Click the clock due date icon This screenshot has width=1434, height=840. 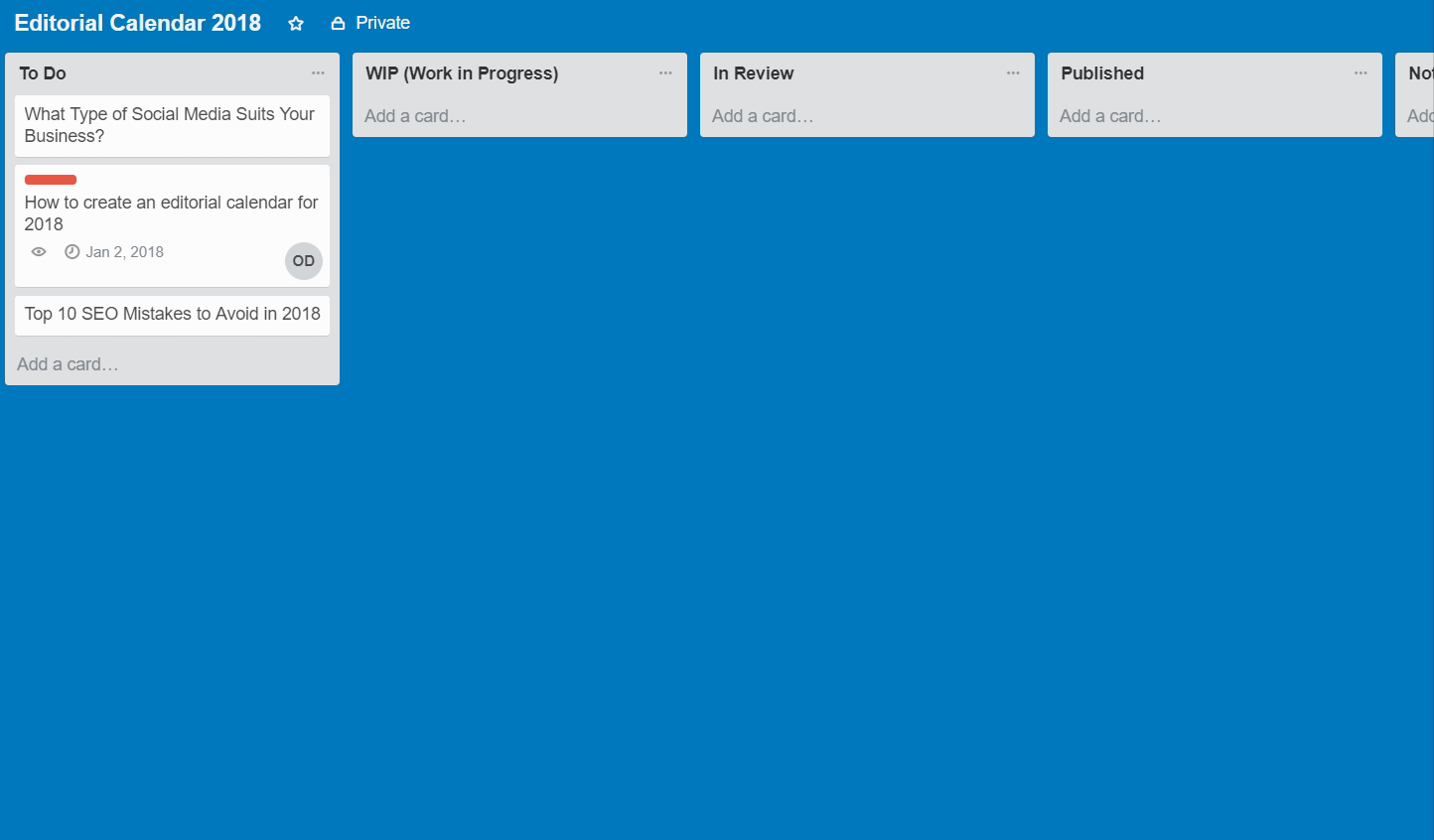[x=72, y=252]
